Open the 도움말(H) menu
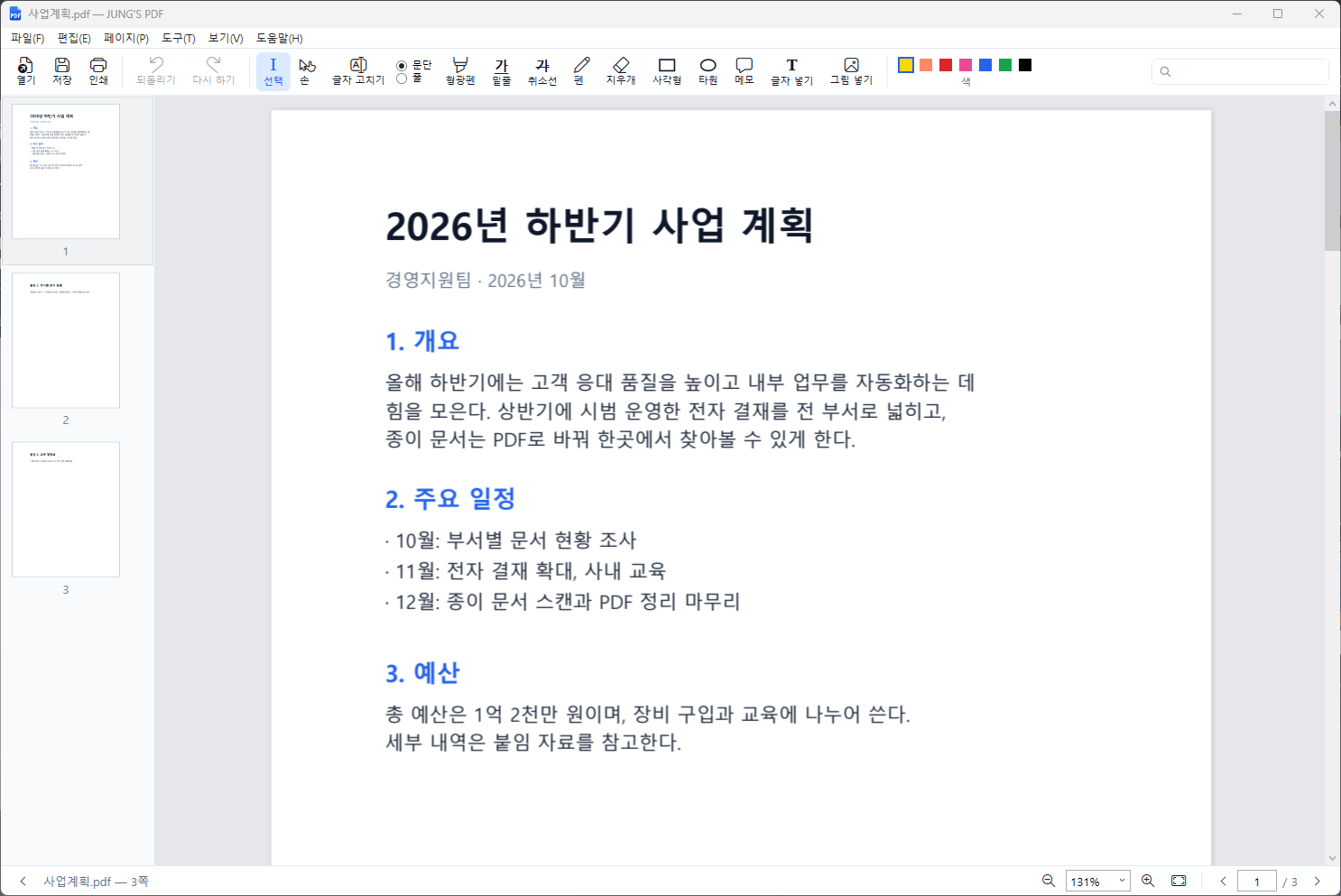 280,38
